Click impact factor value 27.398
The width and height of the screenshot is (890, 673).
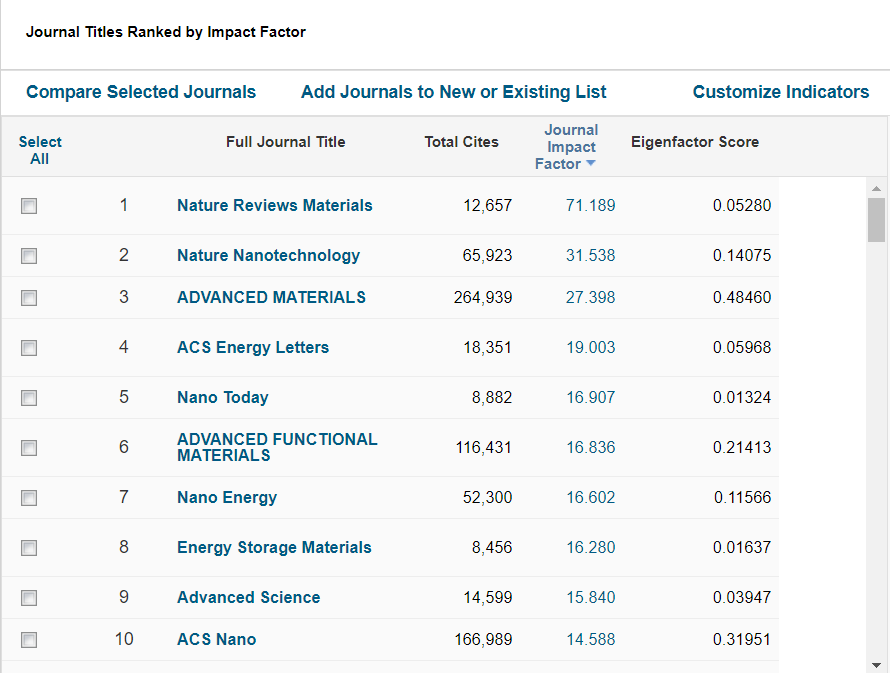pos(590,297)
